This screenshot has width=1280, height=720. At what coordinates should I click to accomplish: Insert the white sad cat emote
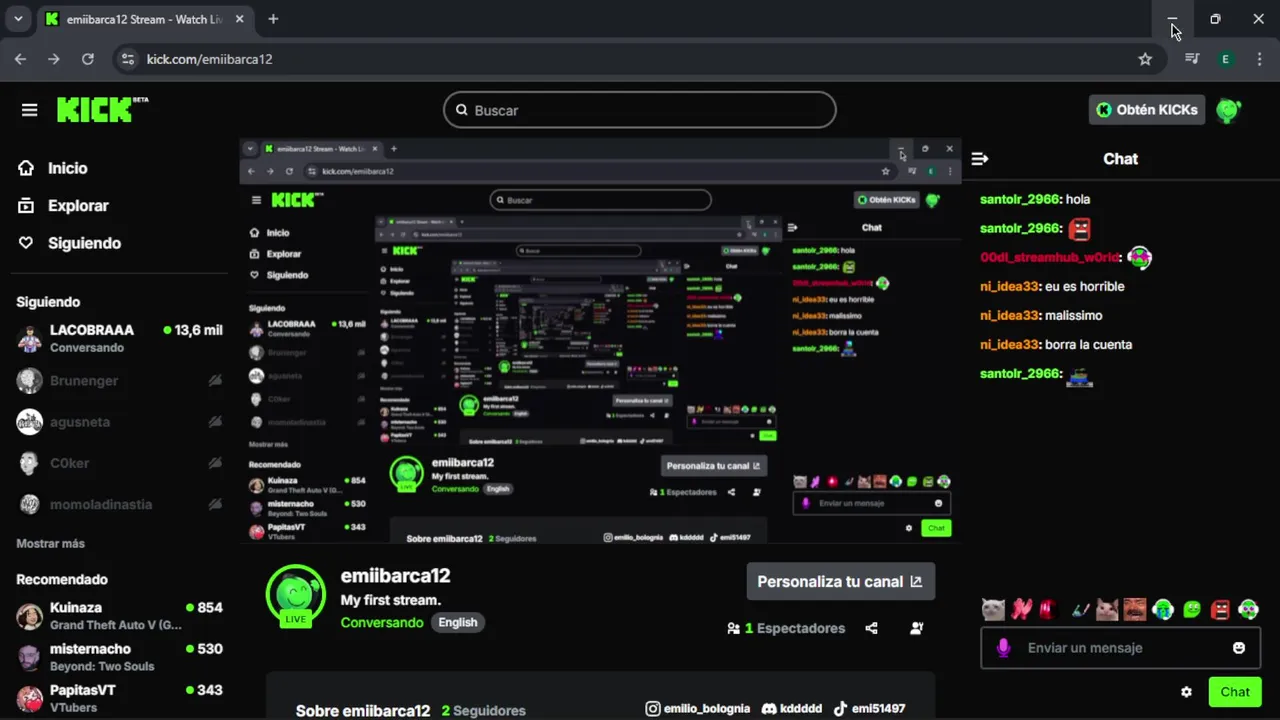993,609
